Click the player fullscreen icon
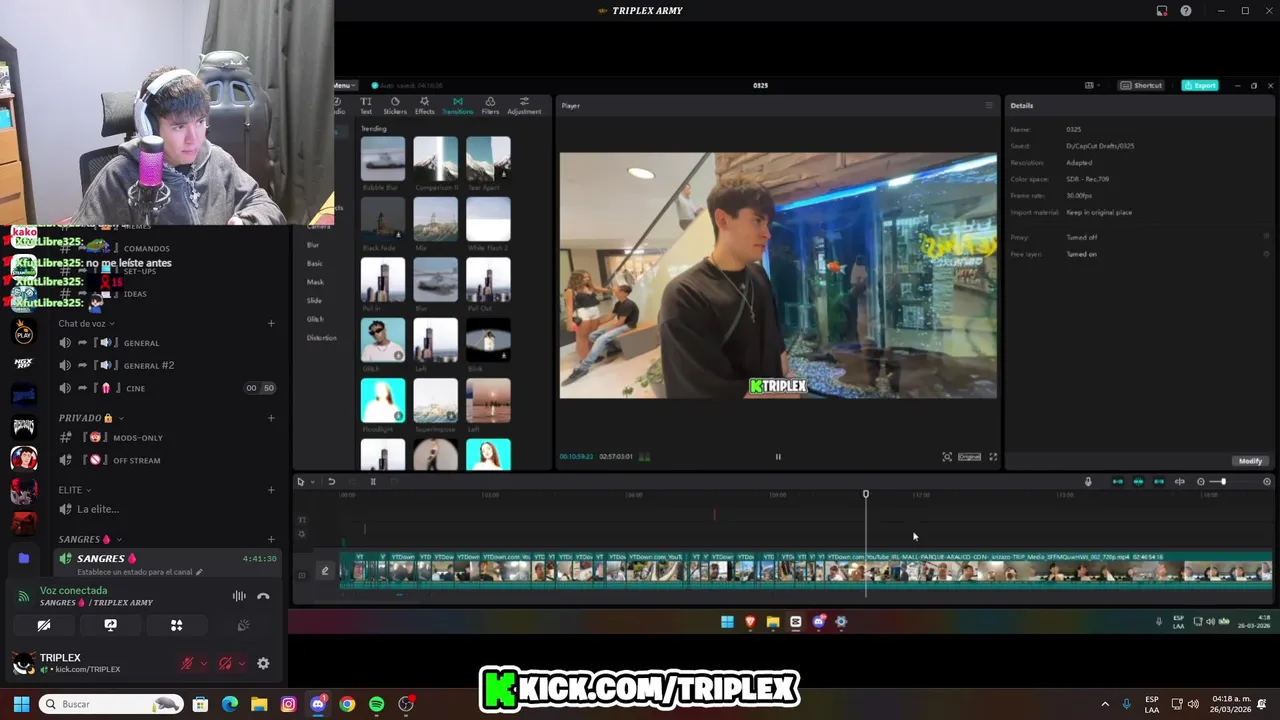This screenshot has width=1280, height=720. [x=993, y=457]
